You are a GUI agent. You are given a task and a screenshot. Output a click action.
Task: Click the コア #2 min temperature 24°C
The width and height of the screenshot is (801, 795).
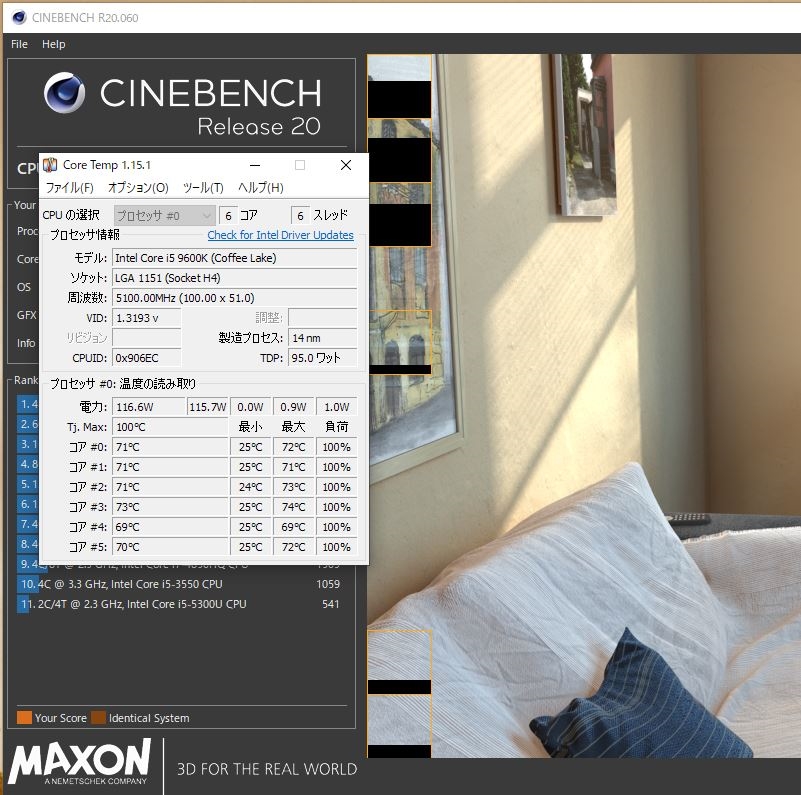tap(250, 487)
